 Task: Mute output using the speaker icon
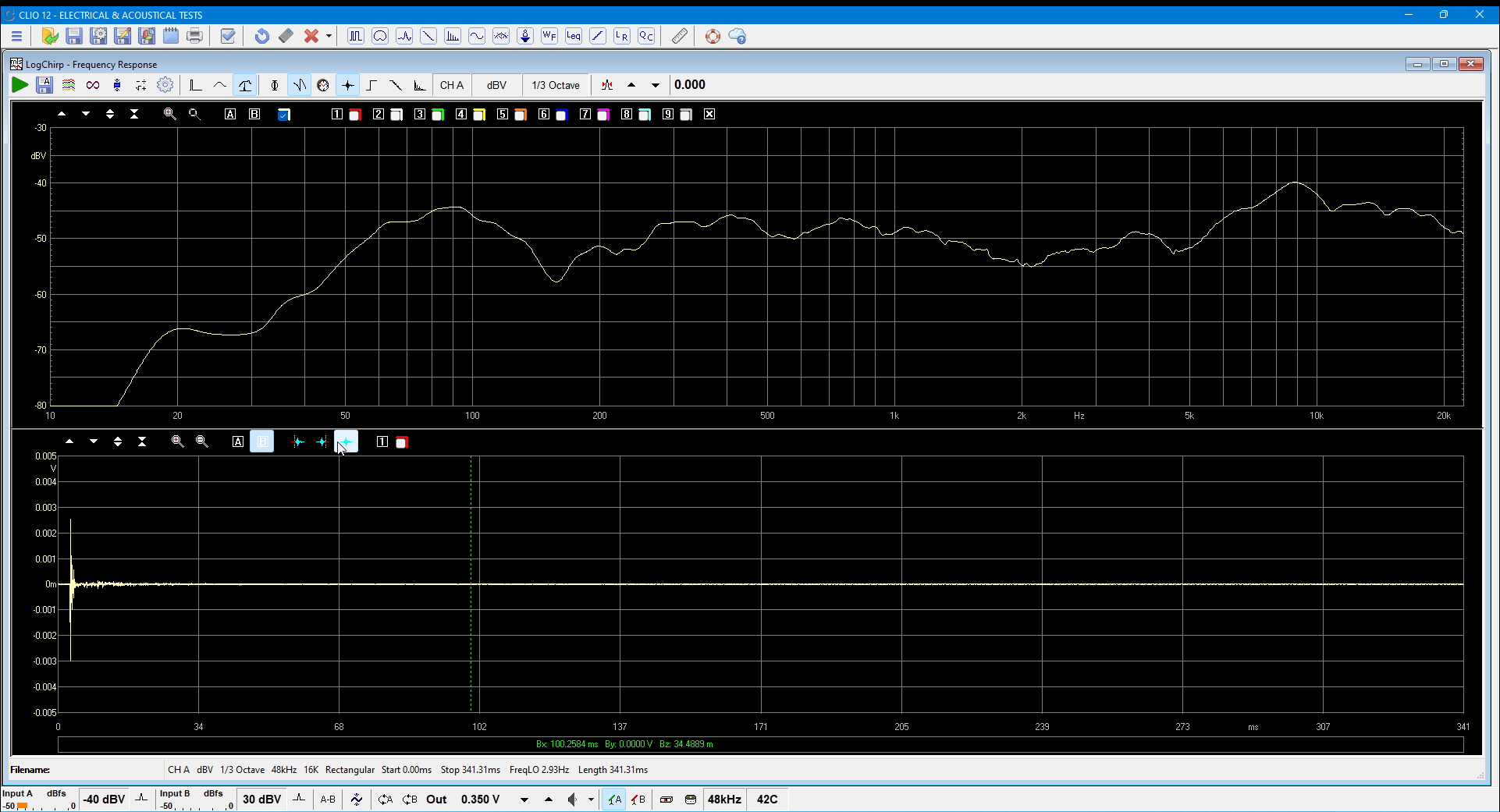pyautogui.click(x=573, y=800)
